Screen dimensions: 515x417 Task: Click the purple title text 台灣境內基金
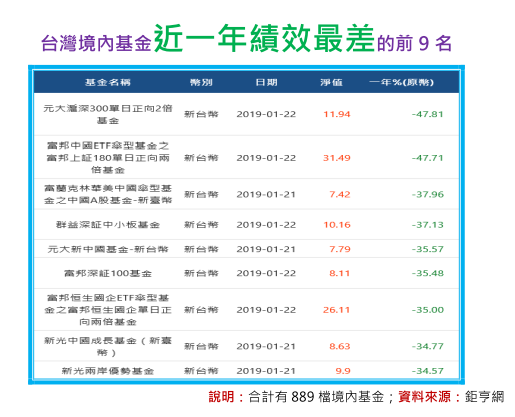point(96,44)
